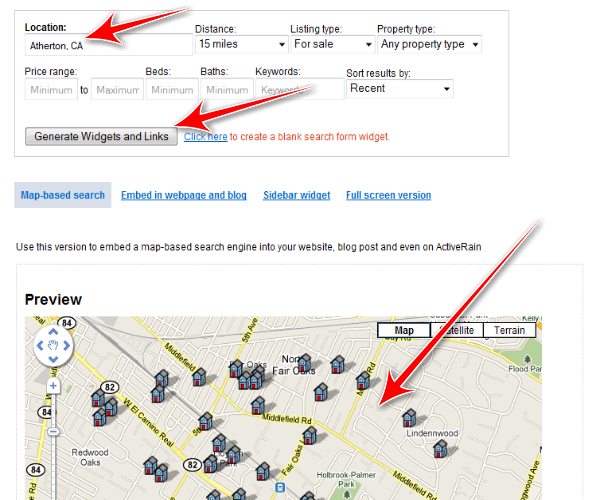Viewport: 600px width, 500px height.
Task: Click the house marker below Lindenwood label
Action: (x=440, y=450)
